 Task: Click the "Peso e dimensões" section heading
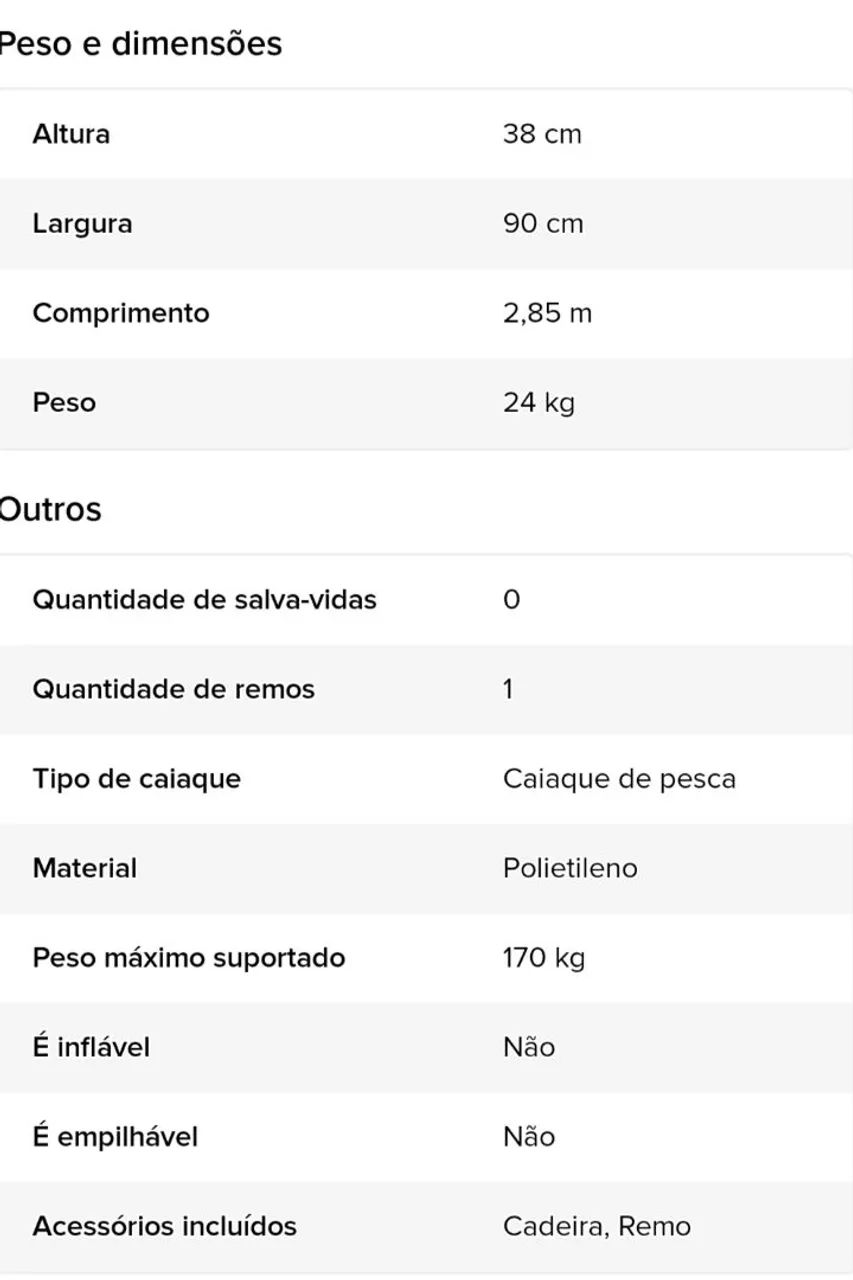click(140, 44)
